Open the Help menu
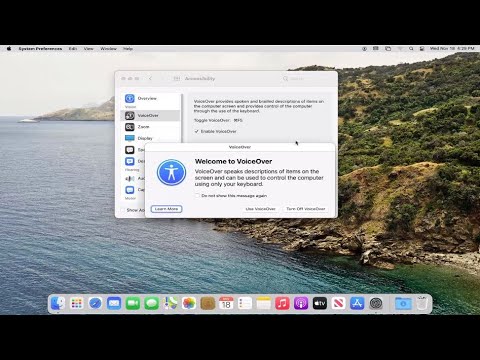 128,49
